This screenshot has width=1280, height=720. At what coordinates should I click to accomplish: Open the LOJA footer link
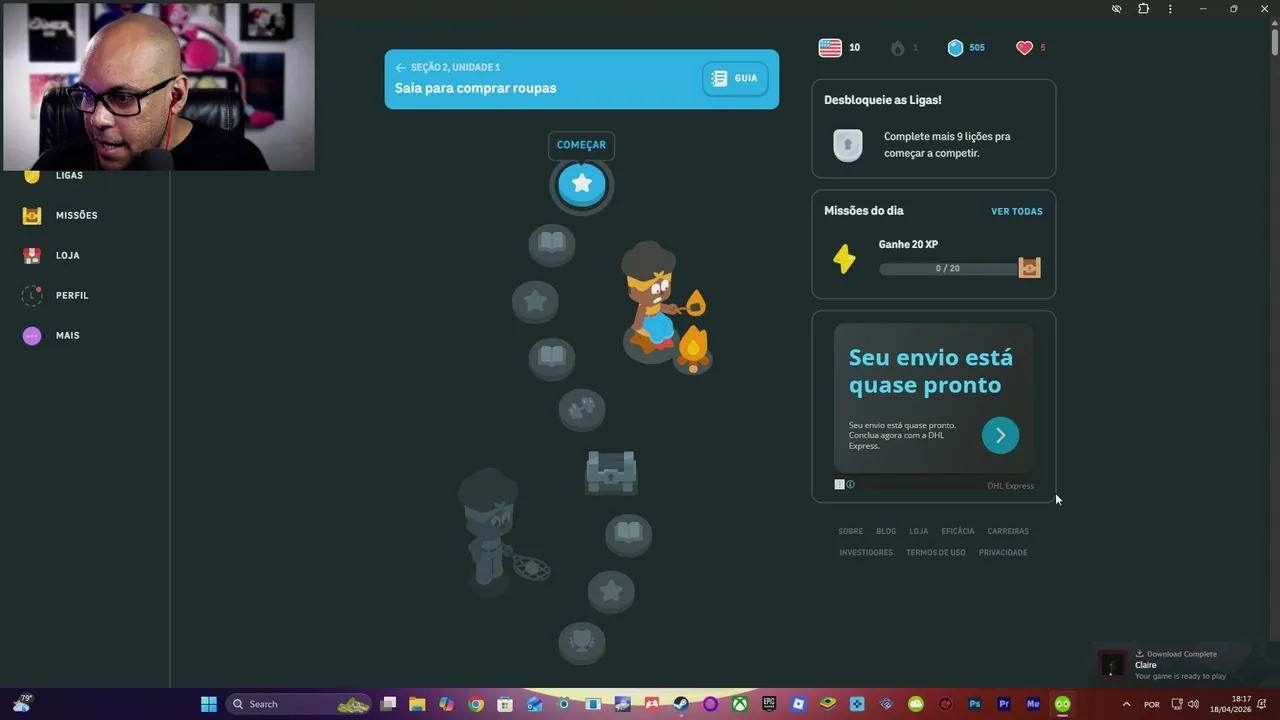(918, 531)
